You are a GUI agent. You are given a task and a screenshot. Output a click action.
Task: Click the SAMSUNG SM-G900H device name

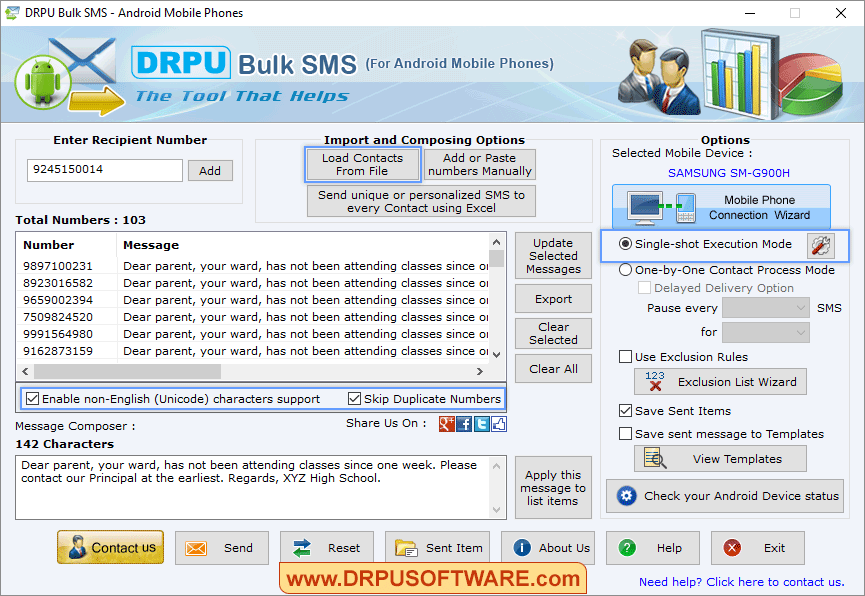[x=729, y=173]
